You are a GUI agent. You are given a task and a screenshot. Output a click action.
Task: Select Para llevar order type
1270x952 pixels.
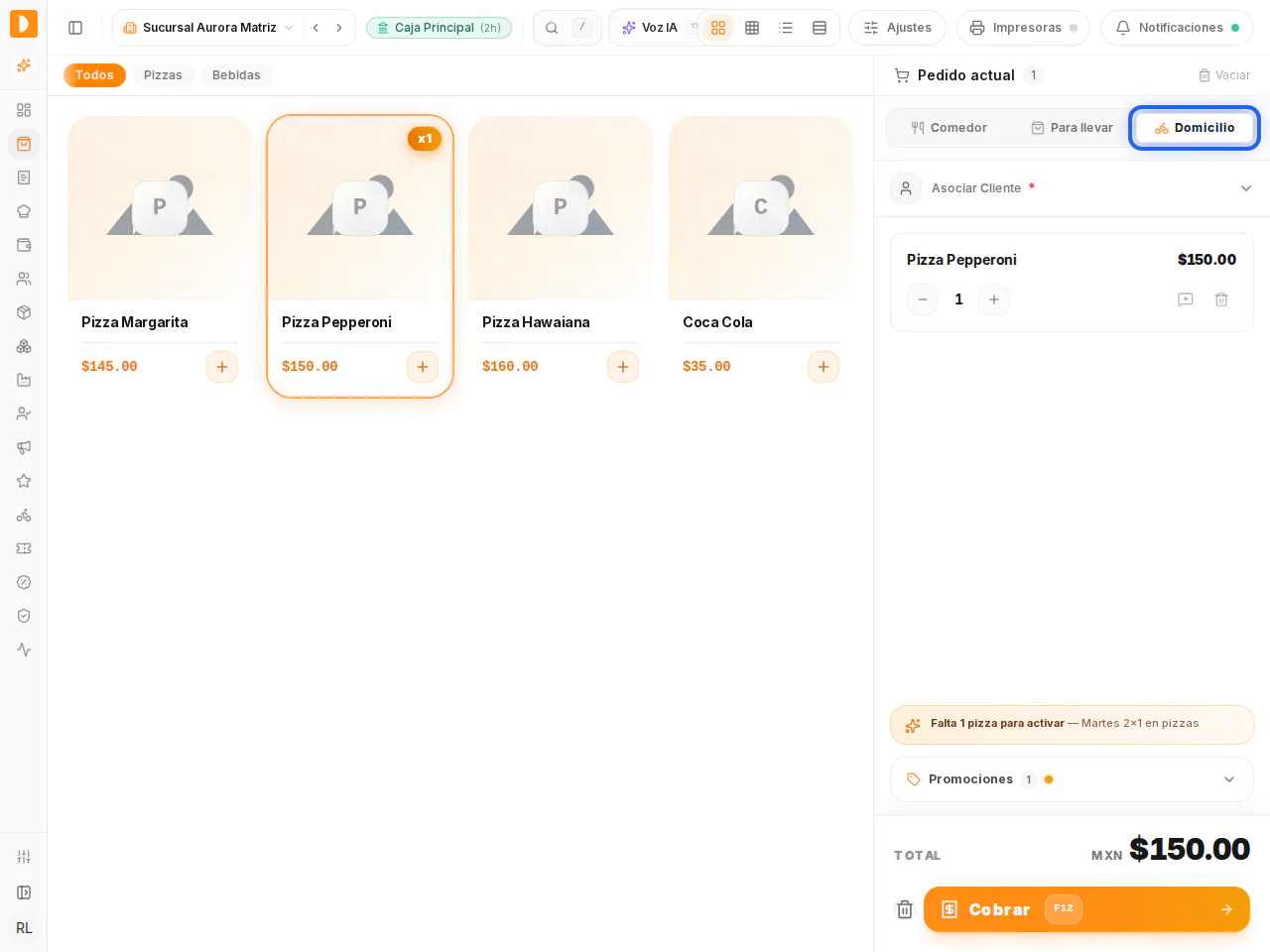coord(1072,128)
